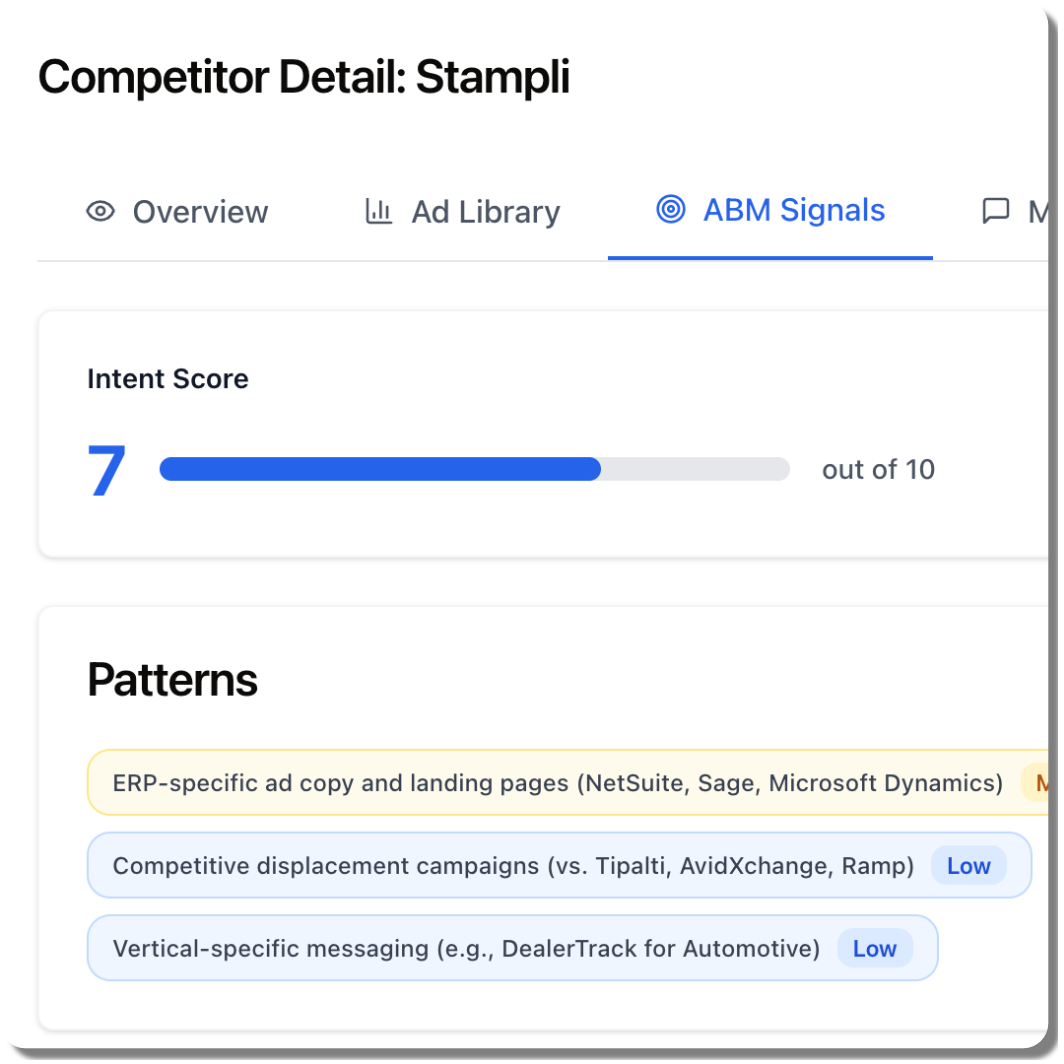The width and height of the screenshot is (1064, 1064).
Task: Click the Patterns section heading
Action: tap(172, 680)
